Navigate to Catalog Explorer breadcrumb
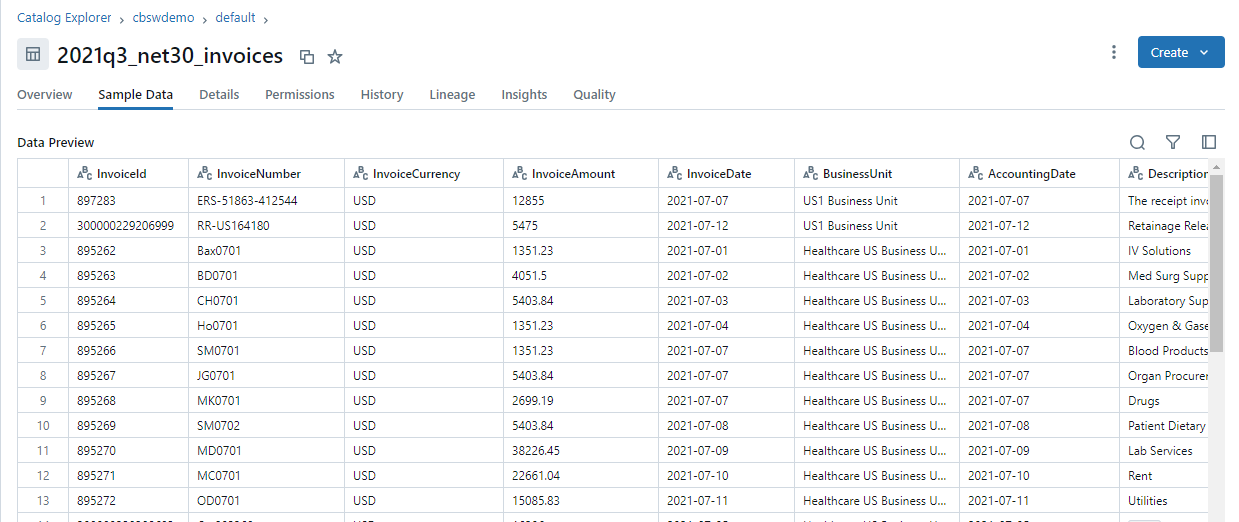This screenshot has width=1239, height=522. [64, 18]
